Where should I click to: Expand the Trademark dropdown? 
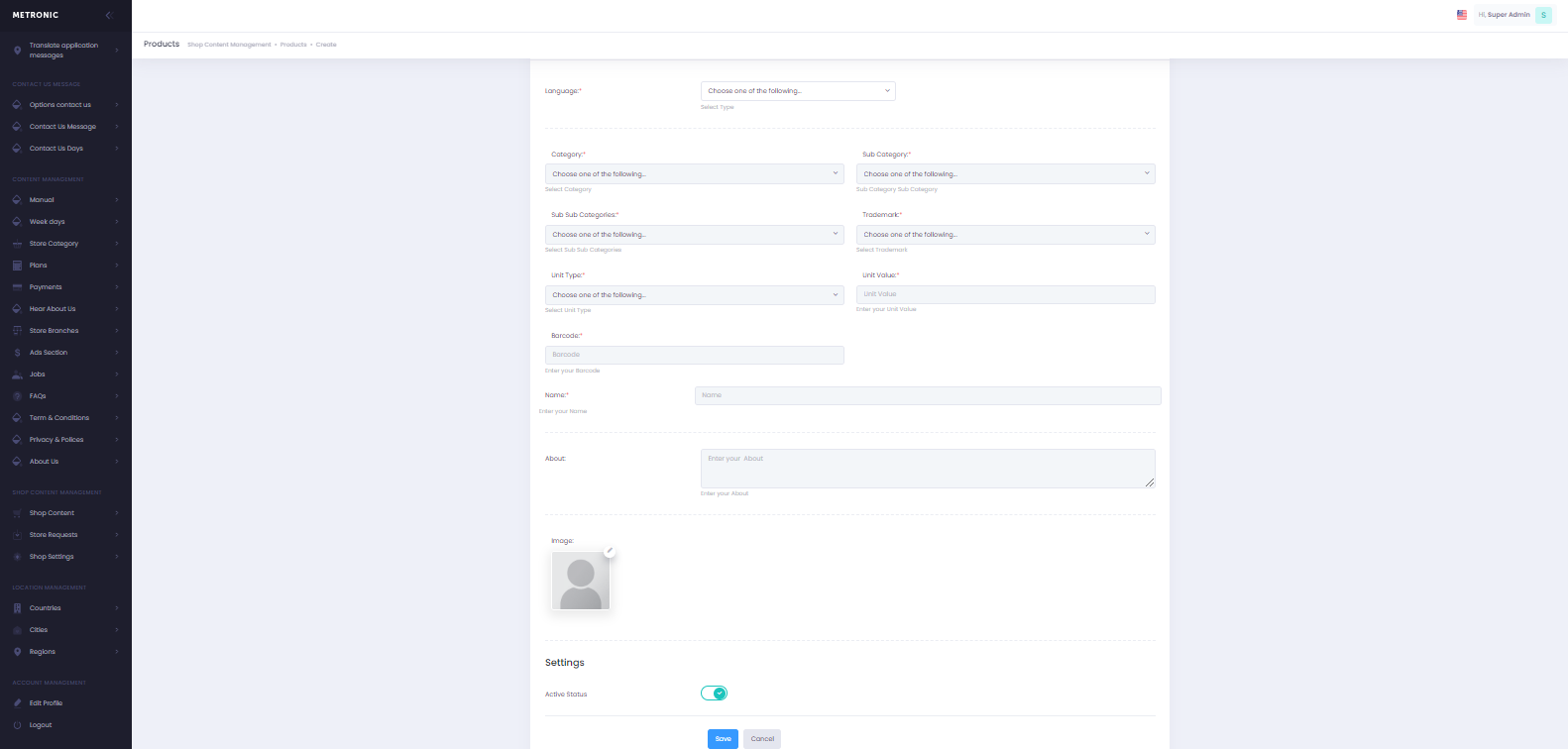1005,235
